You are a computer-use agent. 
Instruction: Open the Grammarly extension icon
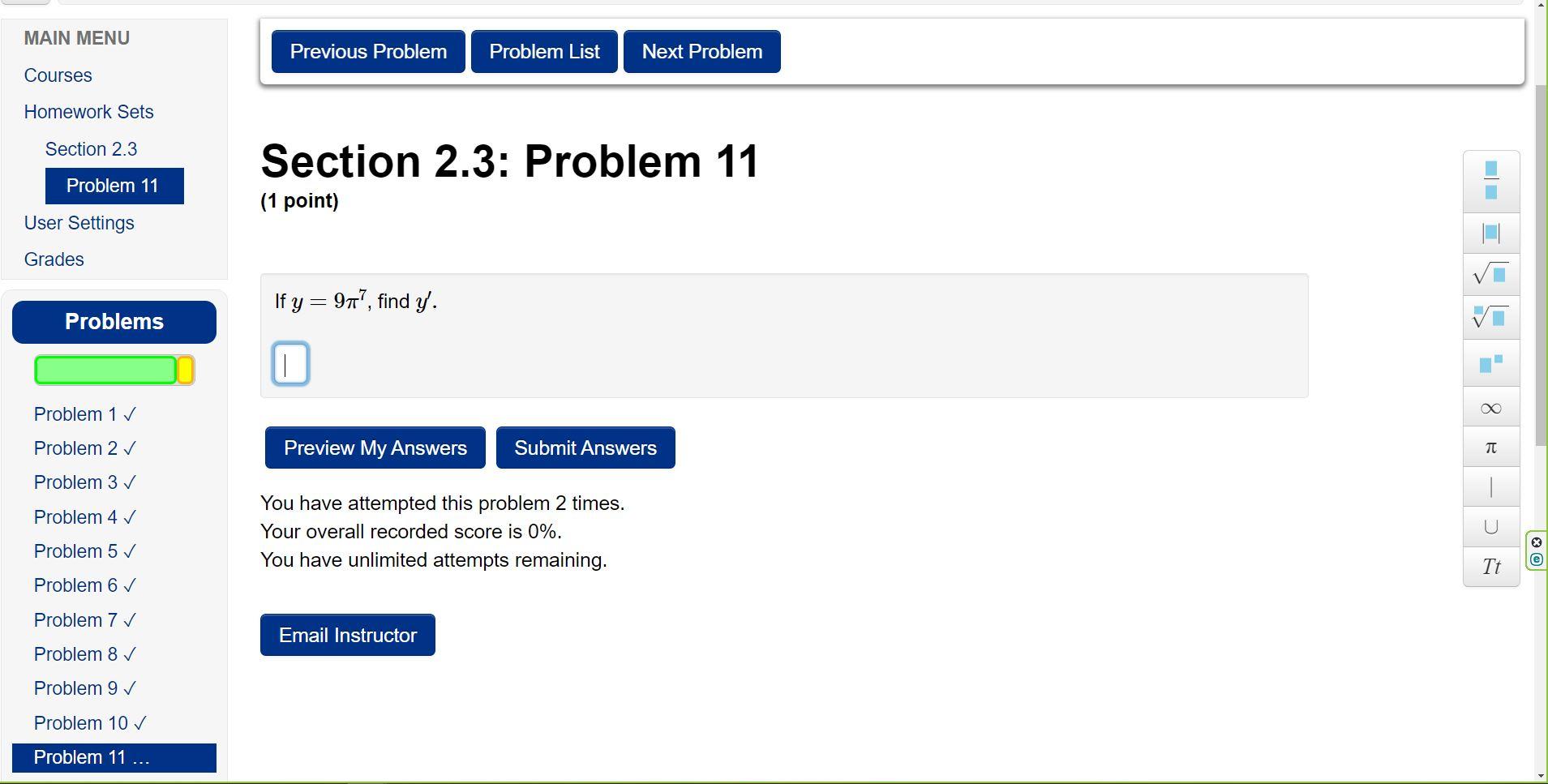click(x=1537, y=558)
